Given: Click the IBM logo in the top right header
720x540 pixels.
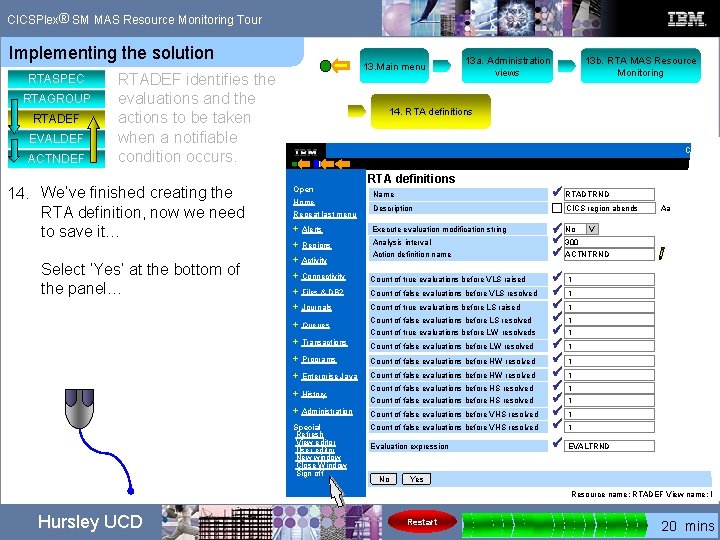Looking at the screenshot, I should click(x=686, y=19).
